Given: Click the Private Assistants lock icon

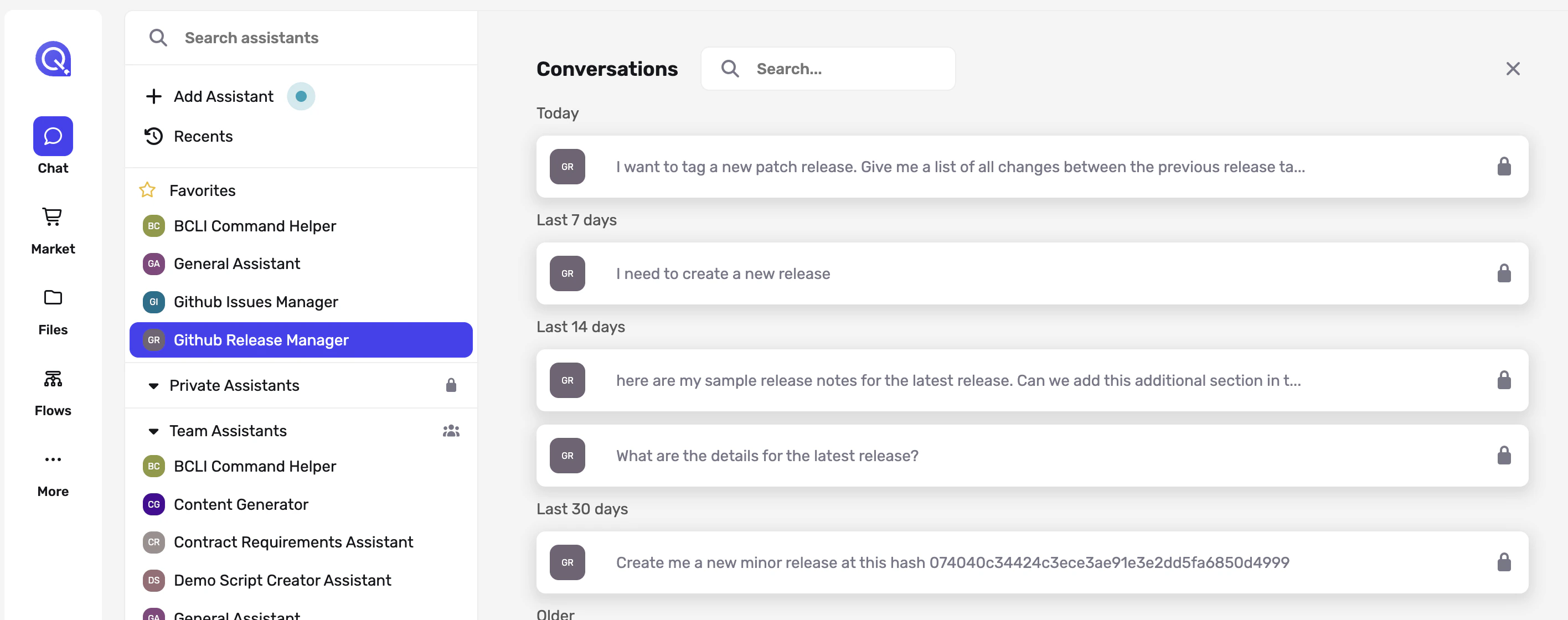Looking at the screenshot, I should coord(451,385).
